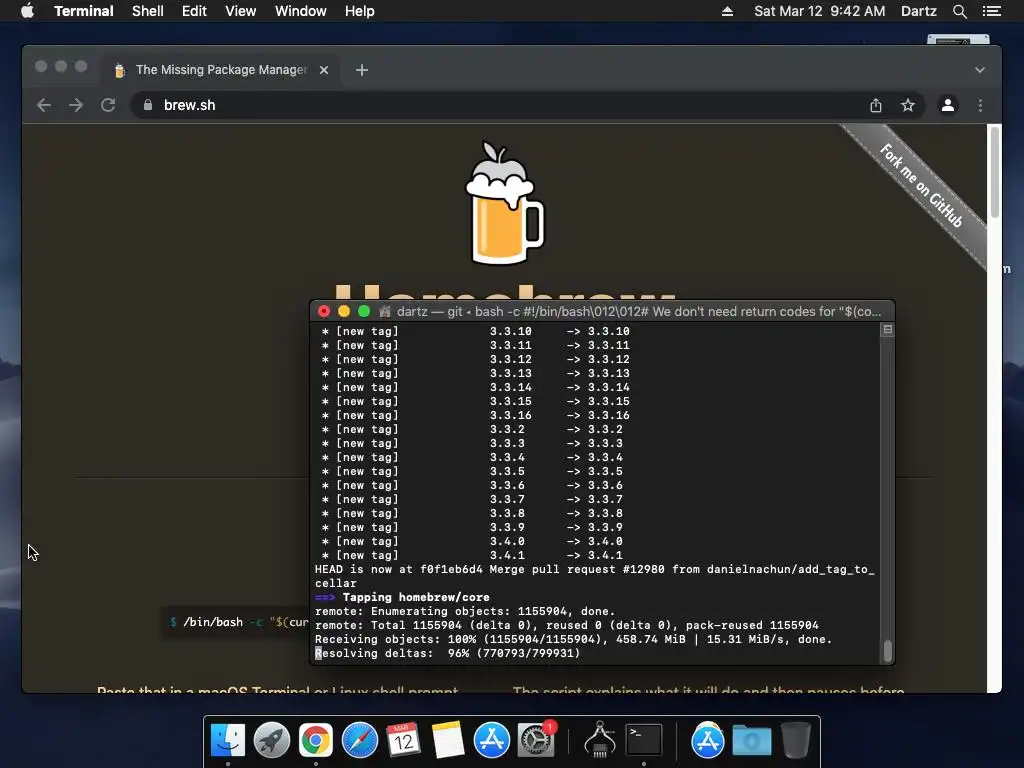1024x768 pixels.
Task: Go forward in the browser
Action: [x=76, y=105]
